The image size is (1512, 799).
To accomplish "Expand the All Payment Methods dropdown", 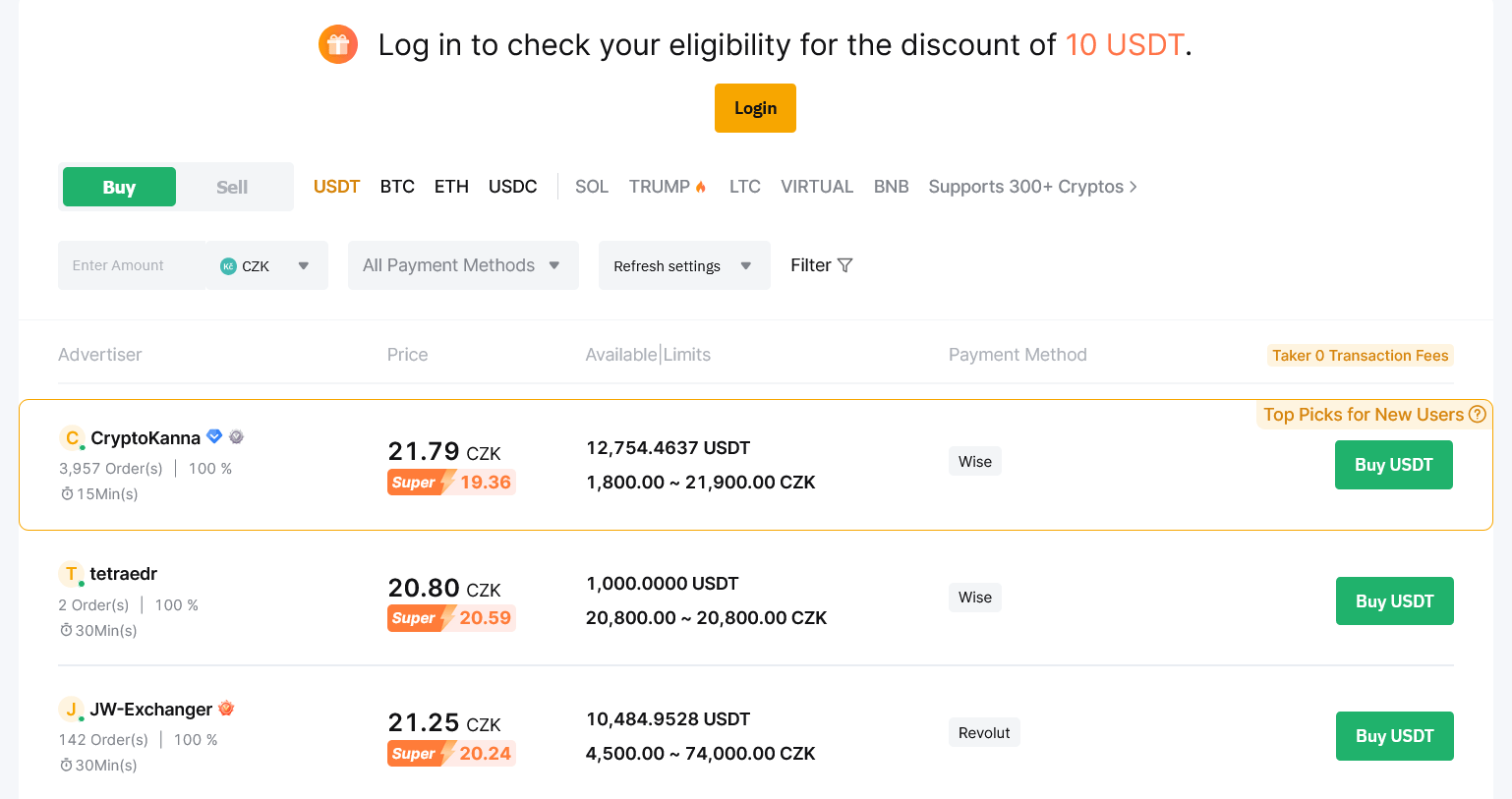I will [x=462, y=264].
